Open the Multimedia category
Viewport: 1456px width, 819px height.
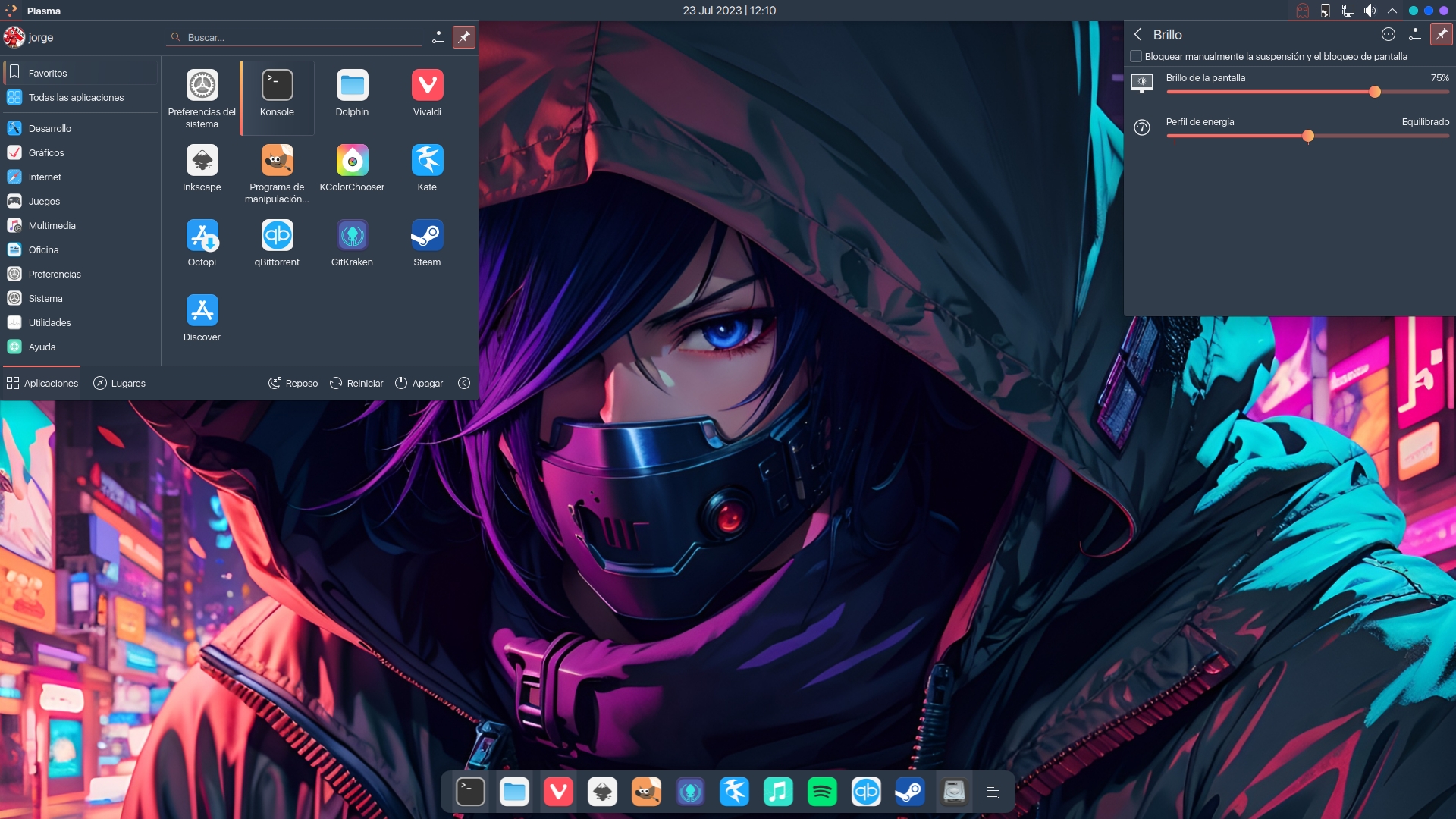click(80, 225)
